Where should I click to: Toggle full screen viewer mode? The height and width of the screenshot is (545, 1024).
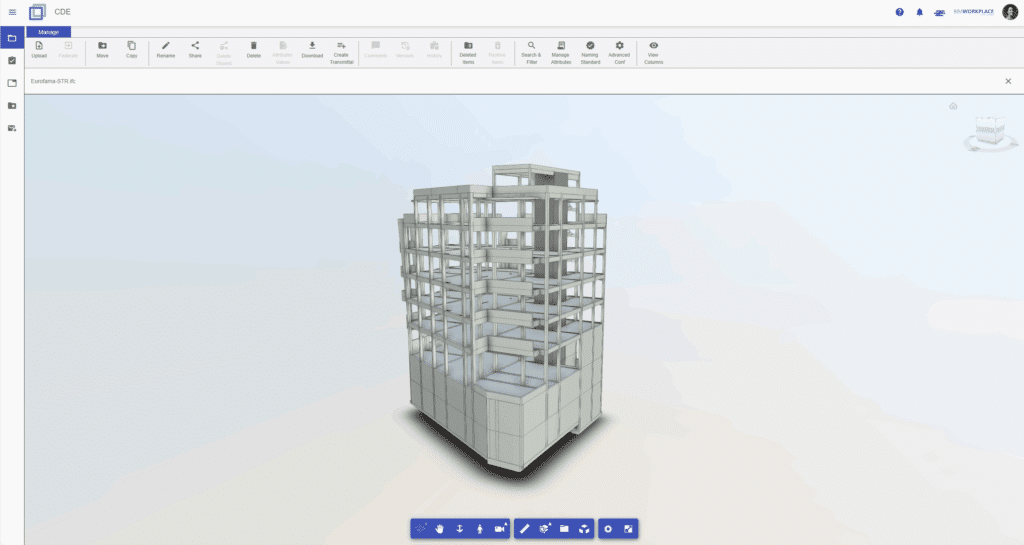pos(628,528)
